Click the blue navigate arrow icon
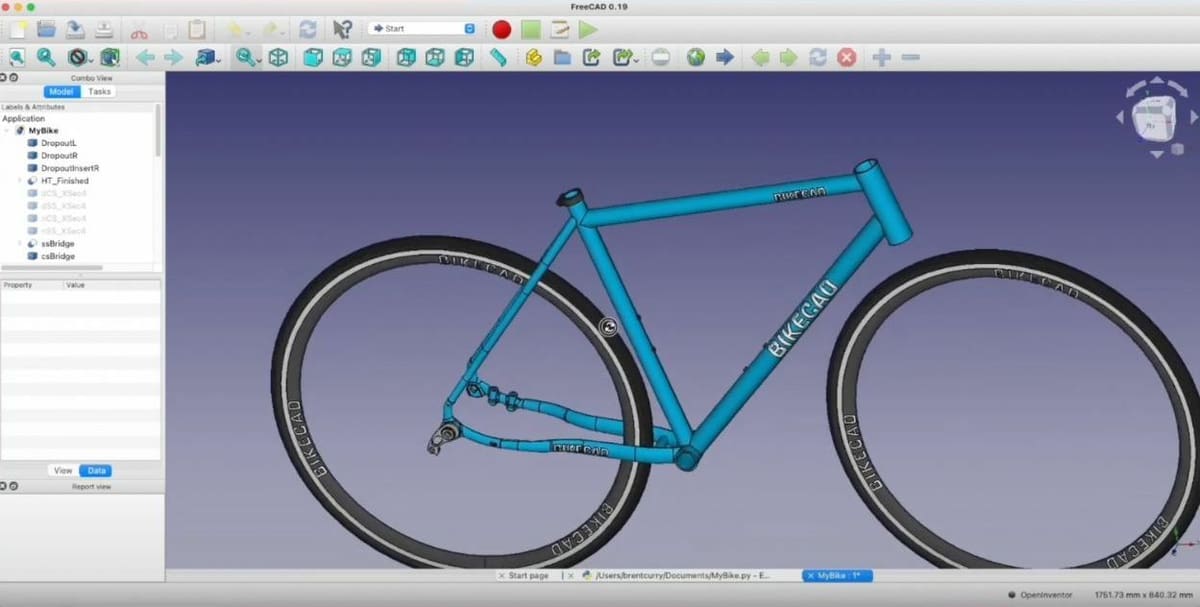The width and height of the screenshot is (1200, 607). (725, 57)
